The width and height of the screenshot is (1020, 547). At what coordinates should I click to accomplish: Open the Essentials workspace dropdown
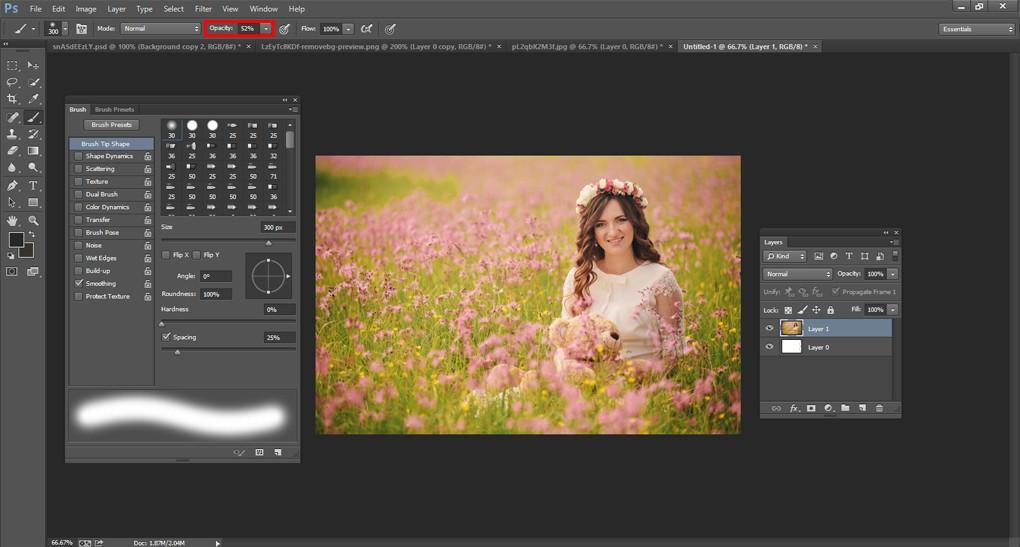(x=976, y=29)
